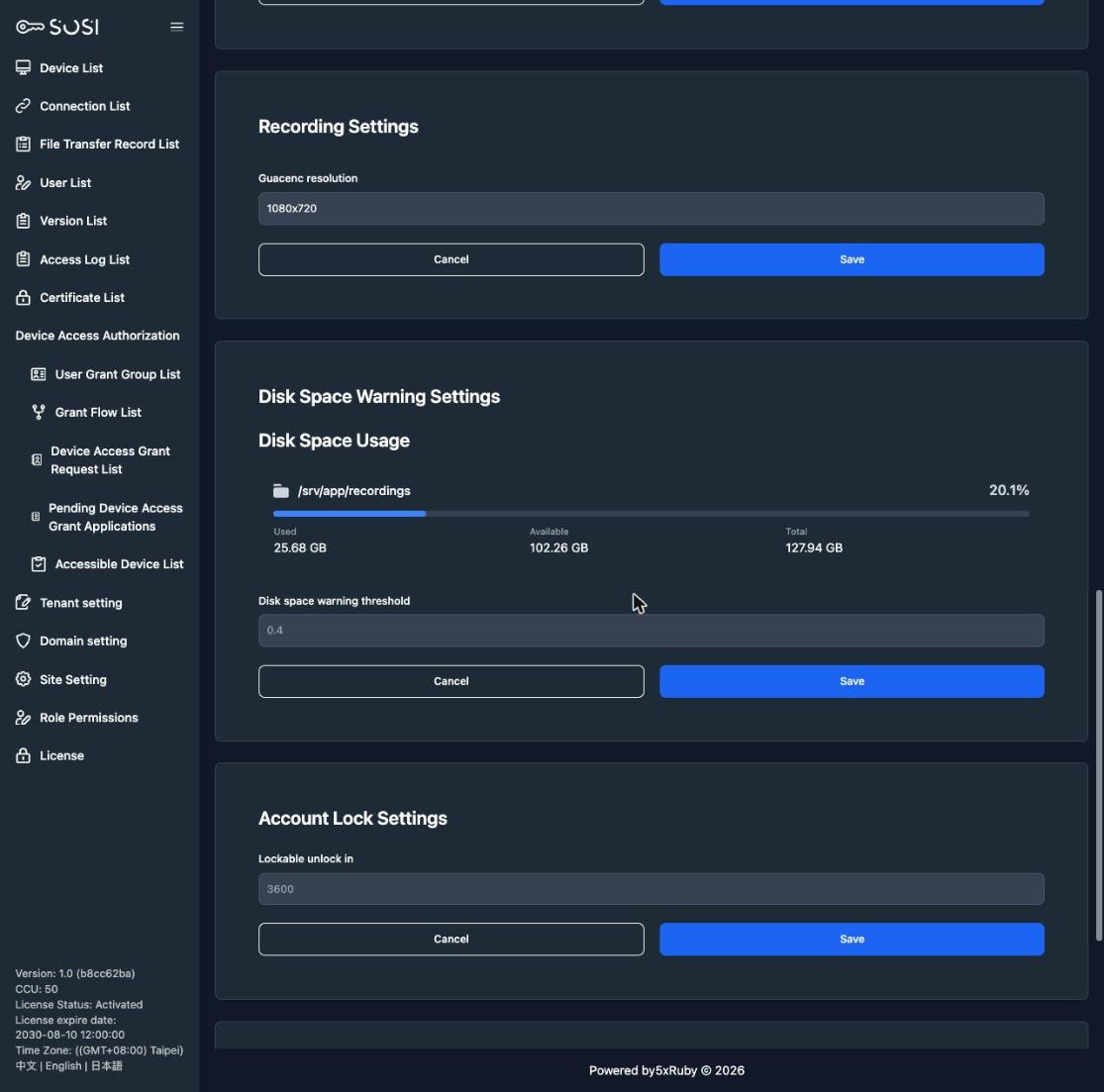1104x1092 pixels.
Task: Switch language to English
Action: tap(63, 1066)
